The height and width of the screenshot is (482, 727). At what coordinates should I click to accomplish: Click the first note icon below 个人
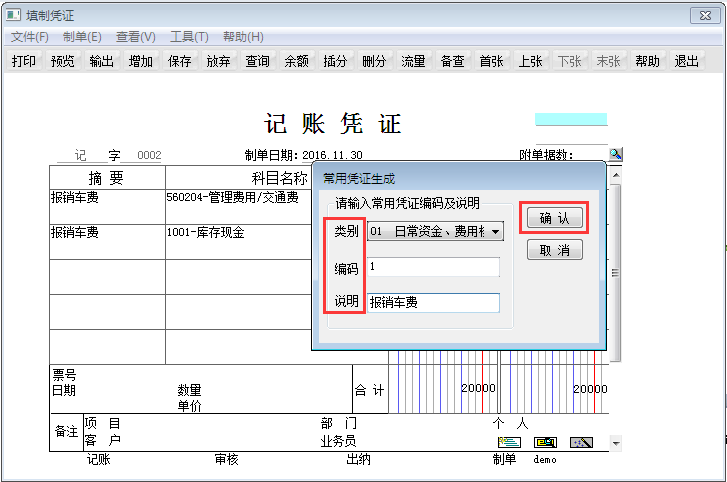[x=509, y=442]
